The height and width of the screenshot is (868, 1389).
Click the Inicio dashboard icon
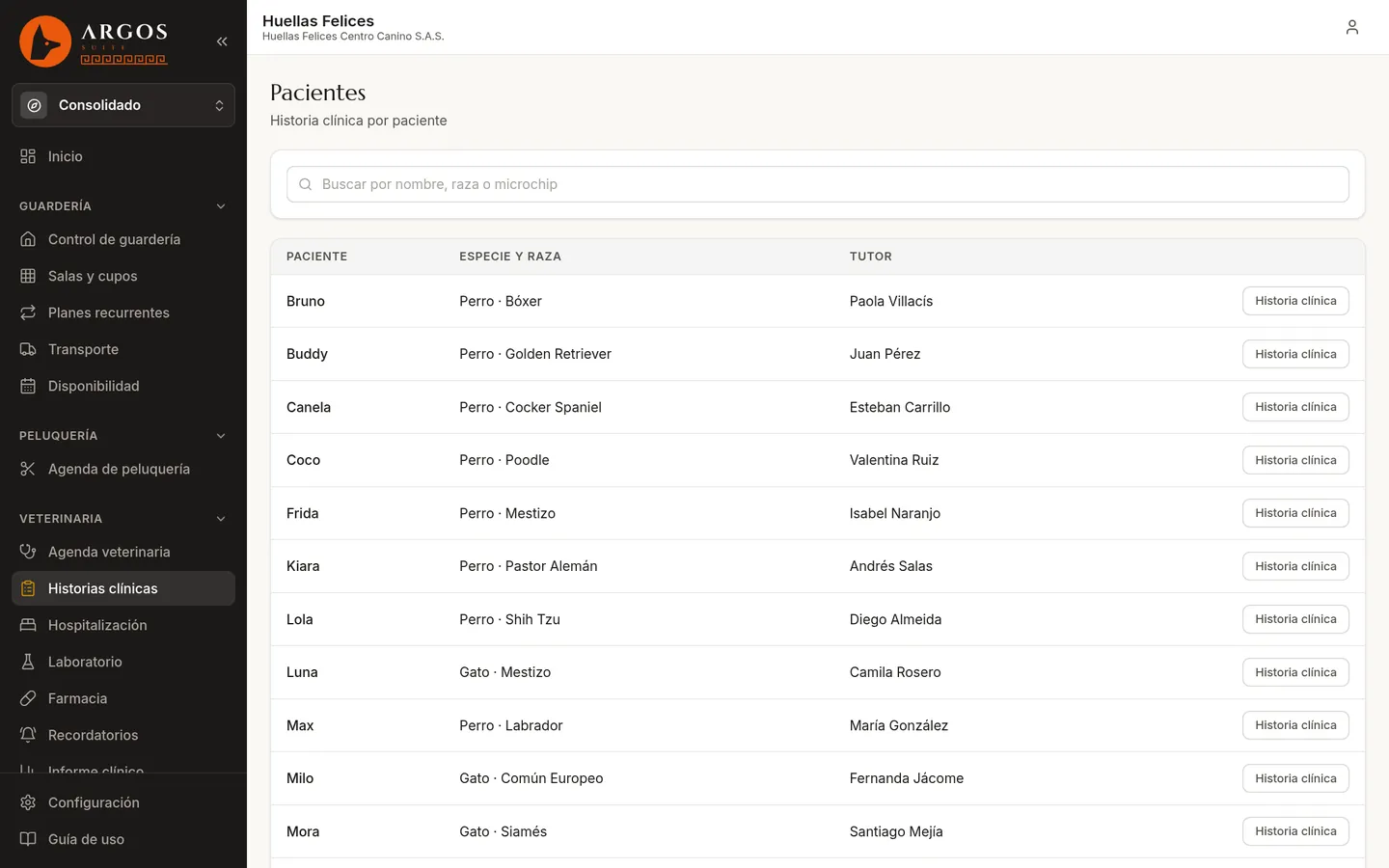click(x=28, y=156)
